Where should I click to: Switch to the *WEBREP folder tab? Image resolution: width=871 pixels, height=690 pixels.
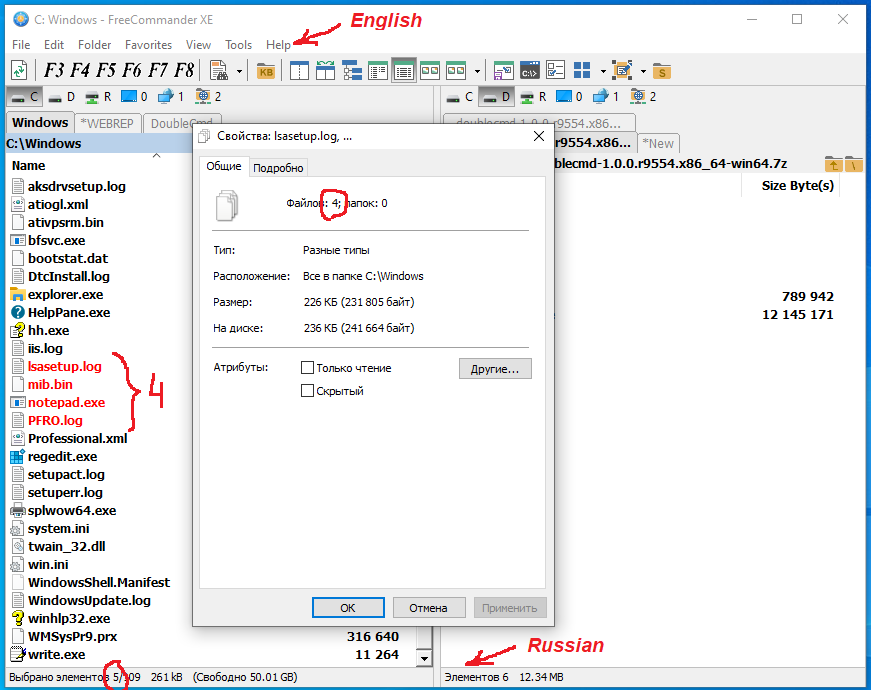click(x=107, y=123)
